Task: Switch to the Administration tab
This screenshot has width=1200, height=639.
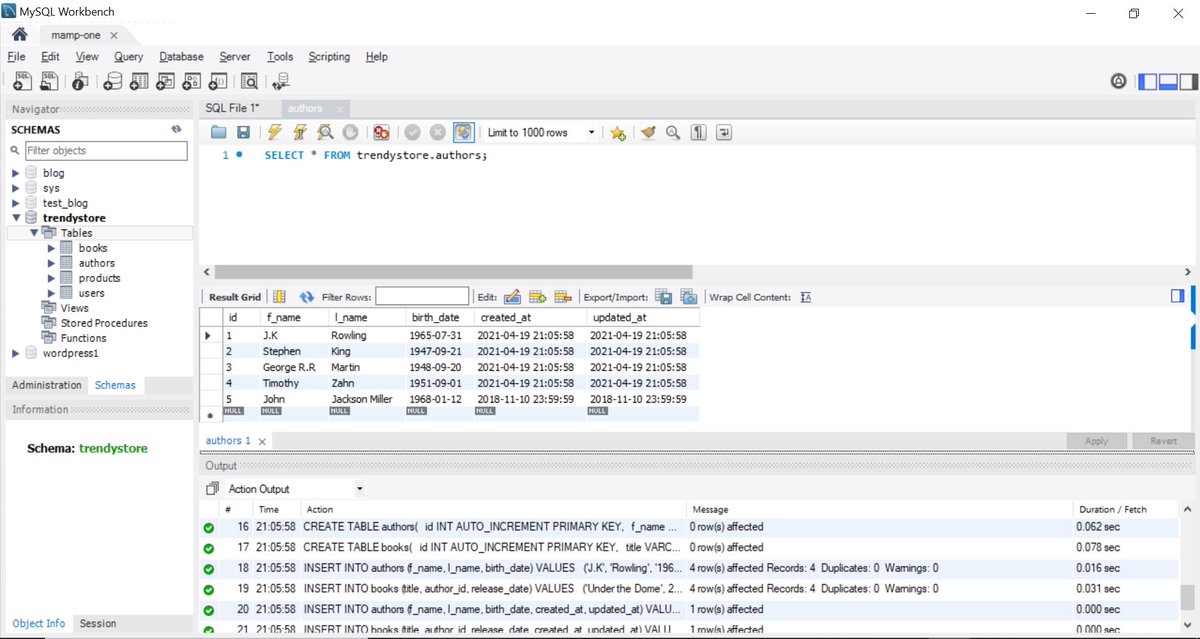Action: point(47,385)
